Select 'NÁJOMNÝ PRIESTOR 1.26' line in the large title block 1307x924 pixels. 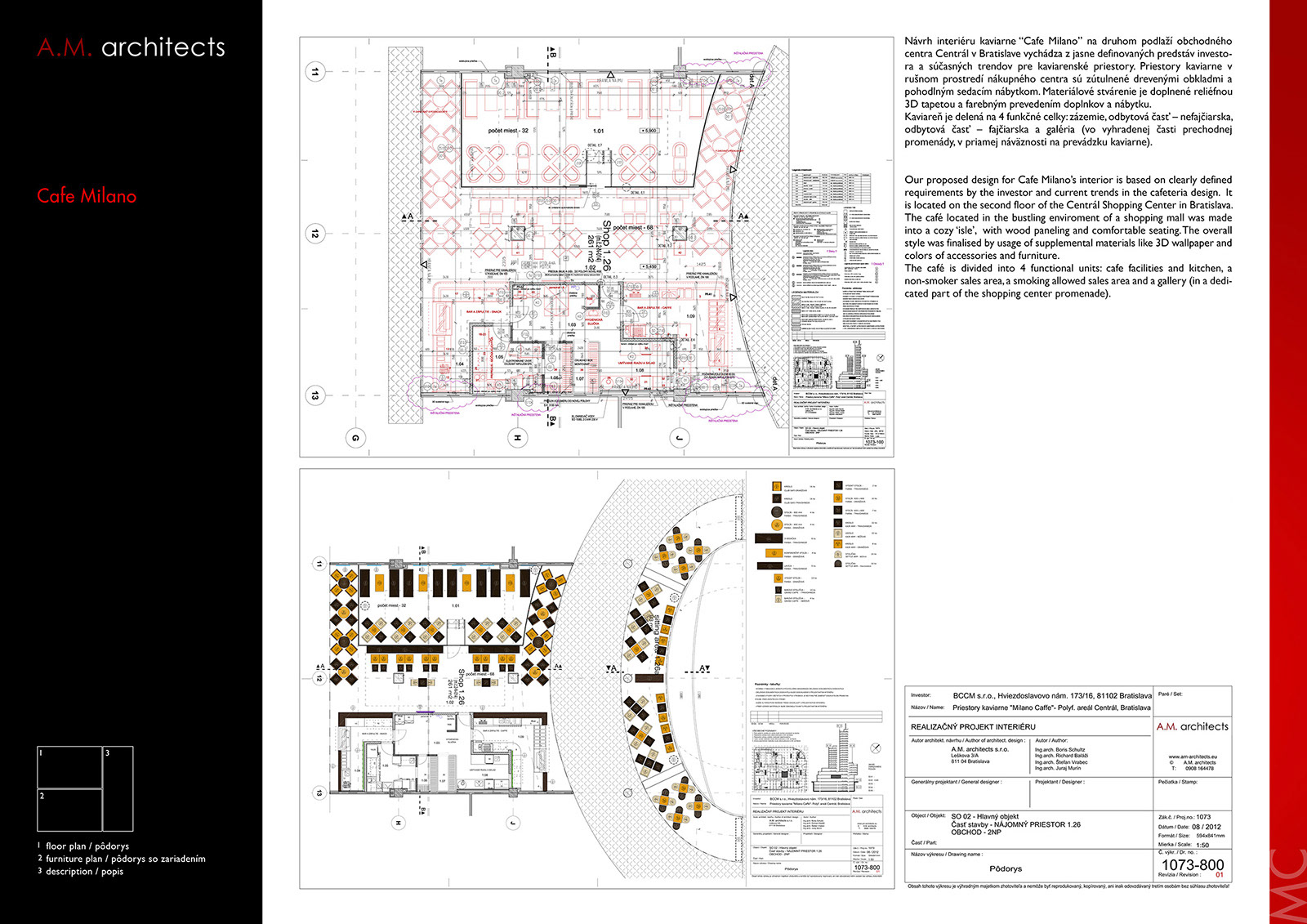tap(1037, 824)
